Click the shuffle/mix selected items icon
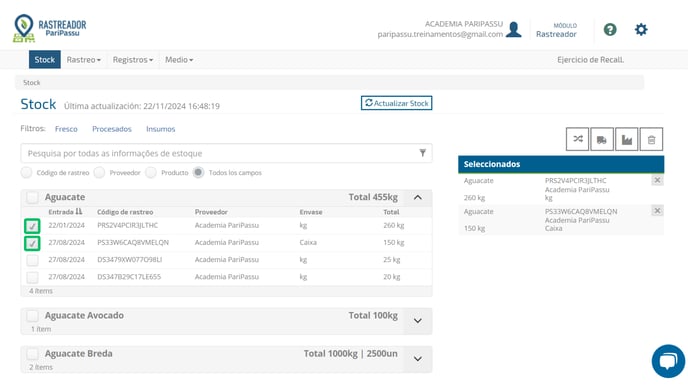688x387 pixels. [x=577, y=139]
